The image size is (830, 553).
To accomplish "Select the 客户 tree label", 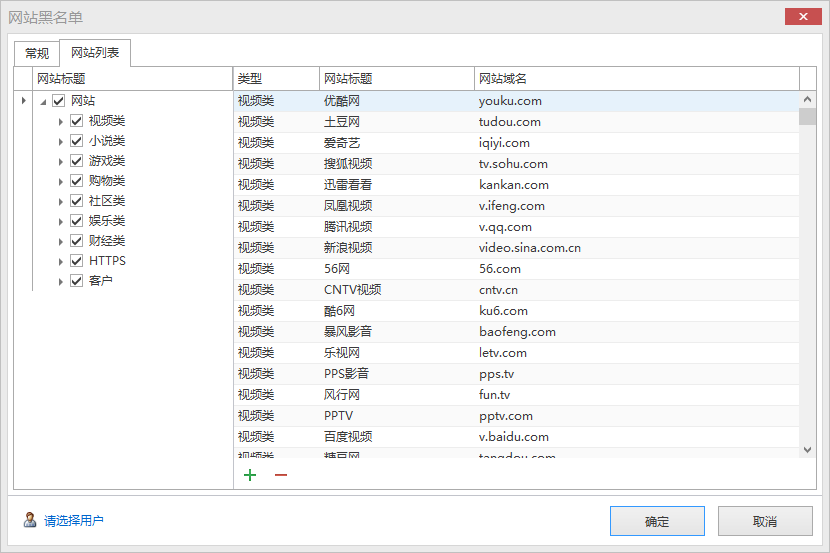I will 101,281.
